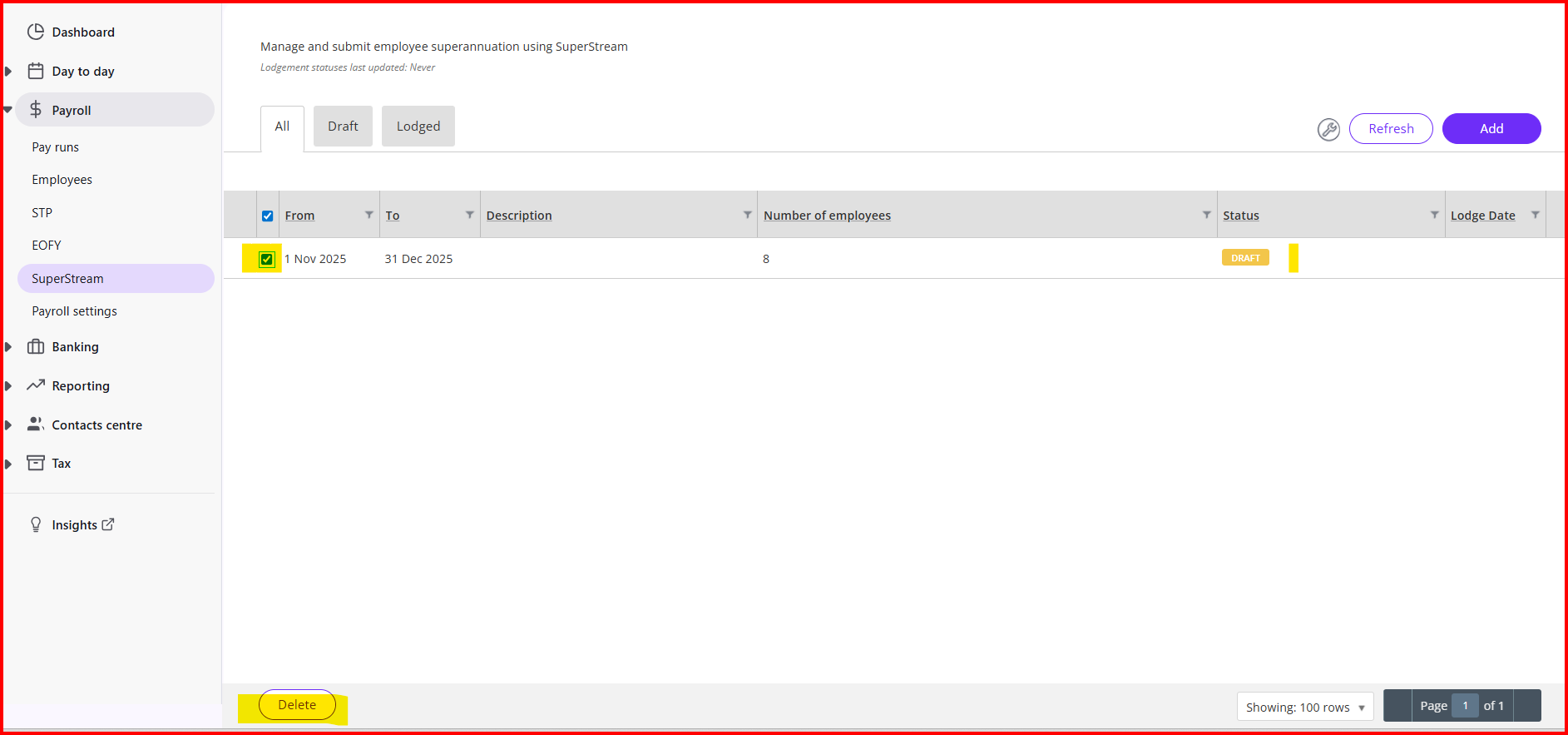
Task: Switch to the Lodged tab
Action: coord(418,126)
